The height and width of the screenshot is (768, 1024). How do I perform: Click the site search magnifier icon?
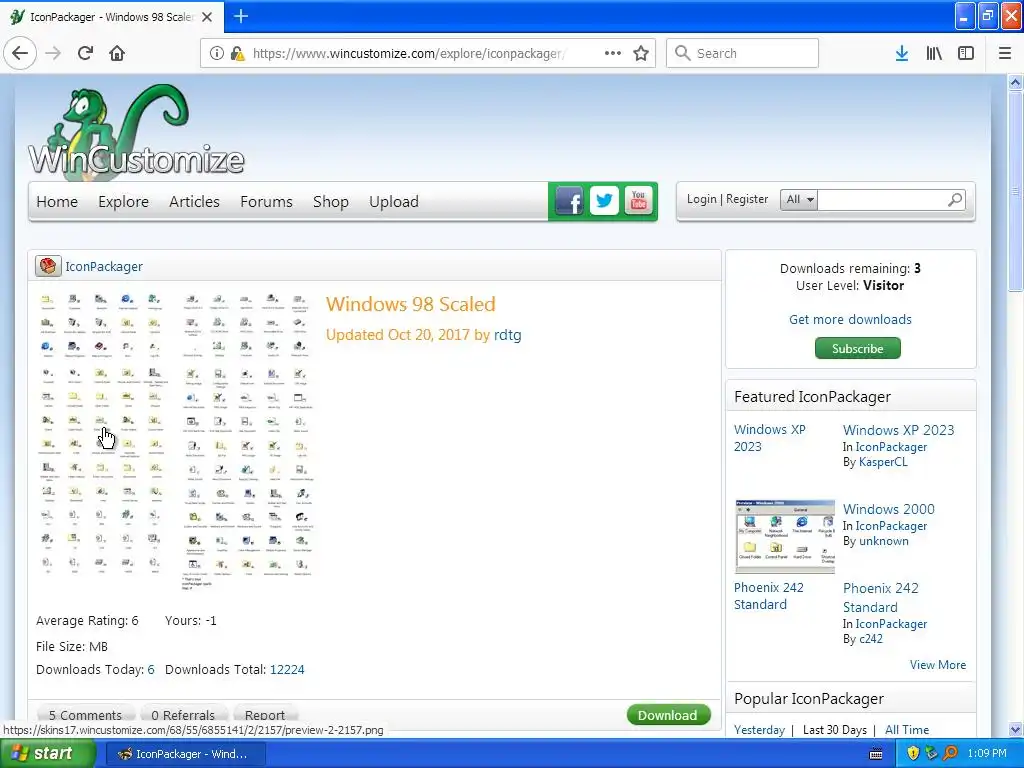pos(955,199)
